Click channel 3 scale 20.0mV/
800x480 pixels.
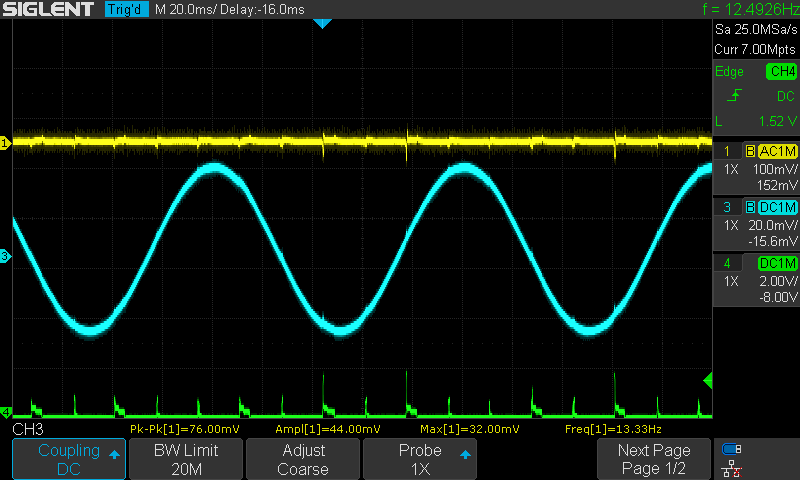coord(773,225)
